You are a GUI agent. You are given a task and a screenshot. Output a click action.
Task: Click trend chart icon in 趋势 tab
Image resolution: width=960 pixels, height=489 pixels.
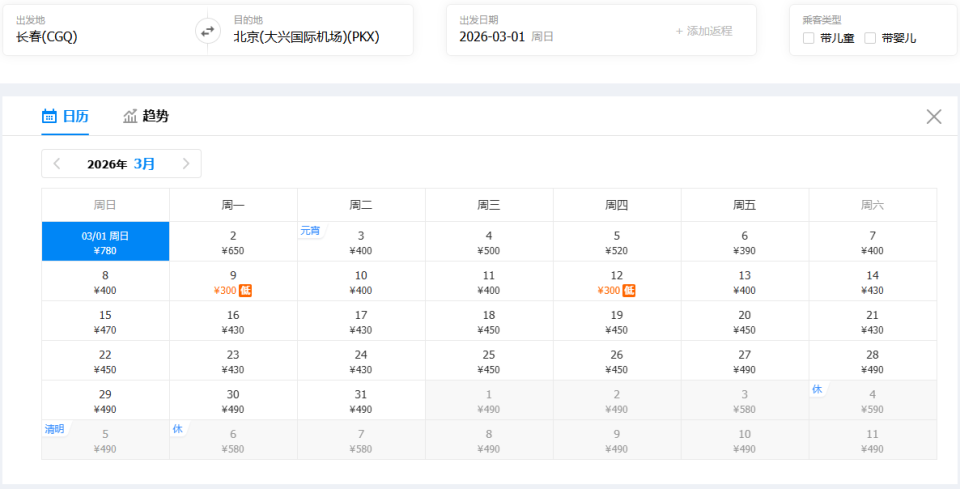130,116
